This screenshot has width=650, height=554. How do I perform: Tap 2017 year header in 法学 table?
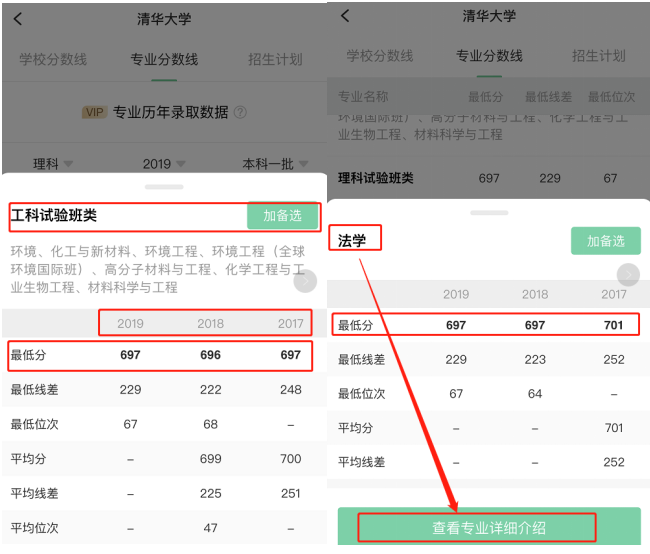(x=614, y=294)
